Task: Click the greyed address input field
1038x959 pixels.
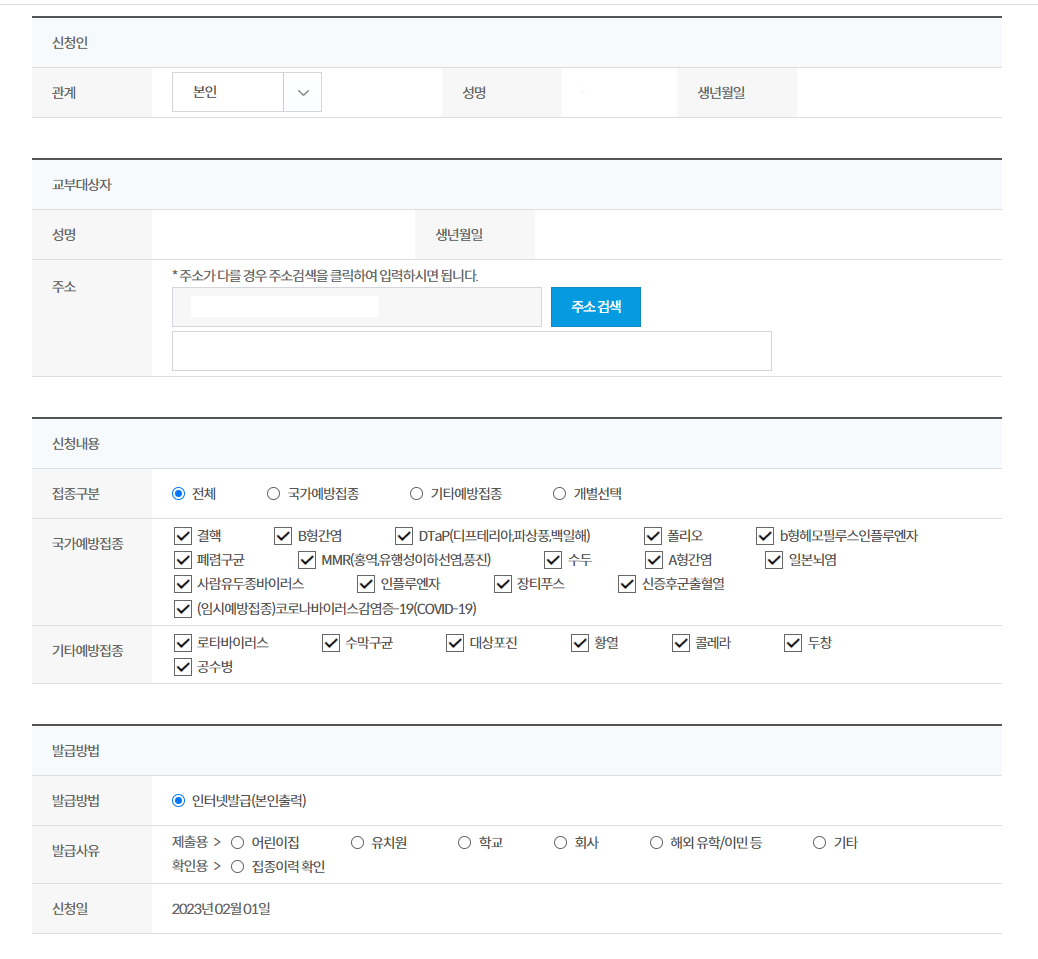Action: 357,307
